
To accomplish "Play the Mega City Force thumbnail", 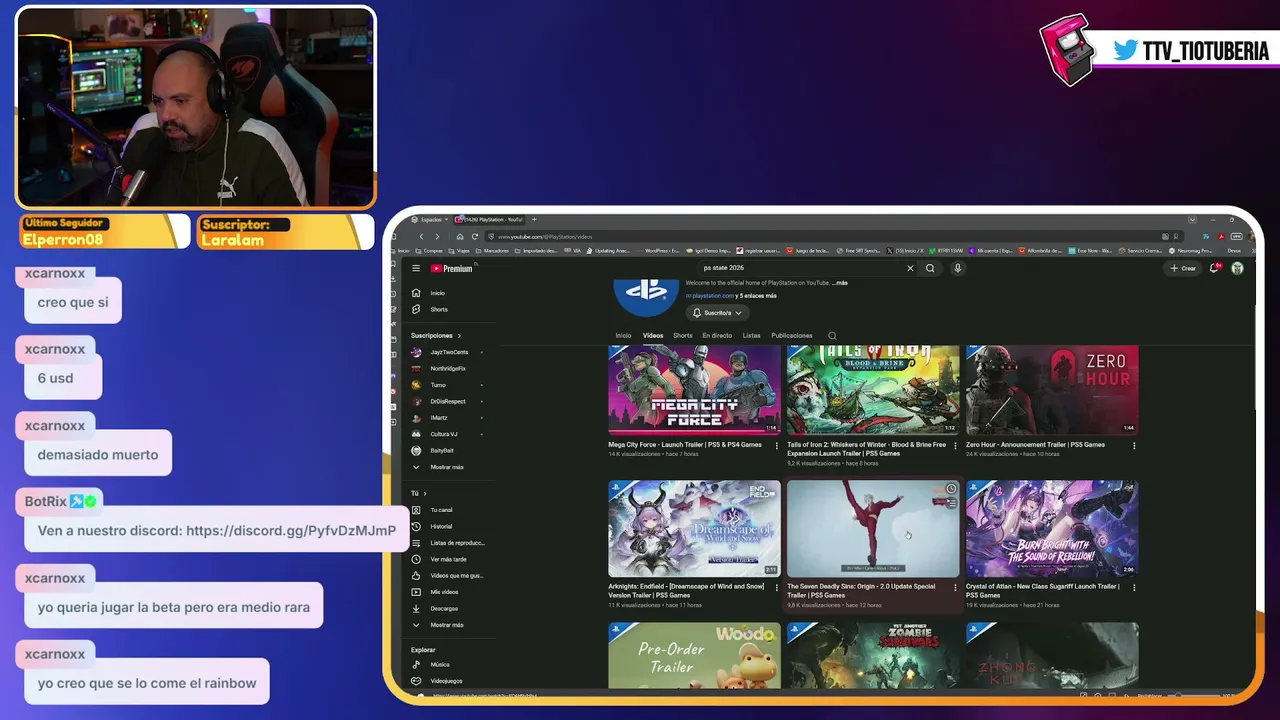I will (x=694, y=391).
